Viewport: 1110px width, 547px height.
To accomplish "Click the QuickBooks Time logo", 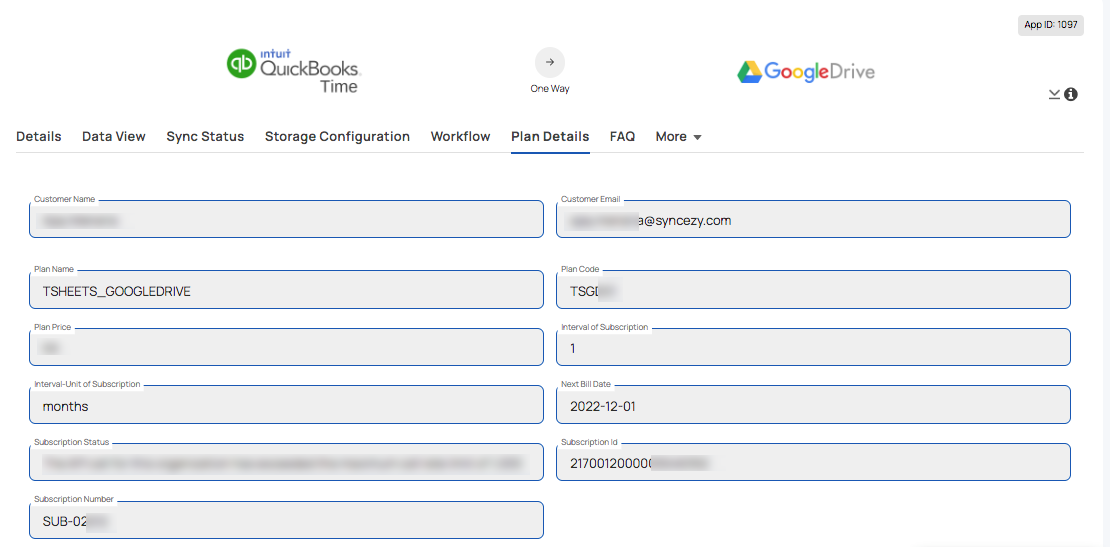I will (294, 71).
